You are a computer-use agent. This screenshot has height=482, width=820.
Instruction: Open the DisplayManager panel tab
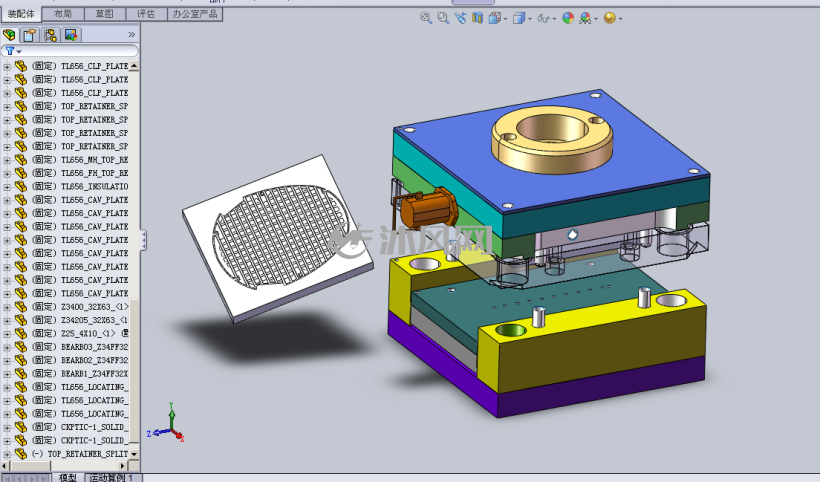pyautogui.click(x=71, y=35)
